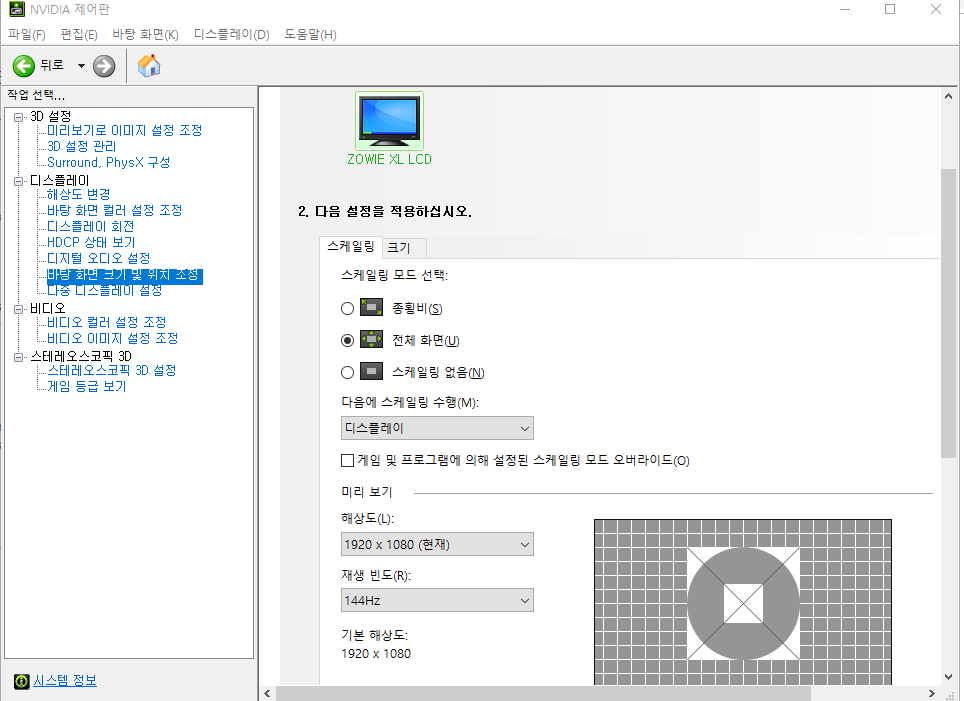Screen dimensions: 964x701
Task: Open the 디스플레이(D) menu
Action: click(x=232, y=34)
